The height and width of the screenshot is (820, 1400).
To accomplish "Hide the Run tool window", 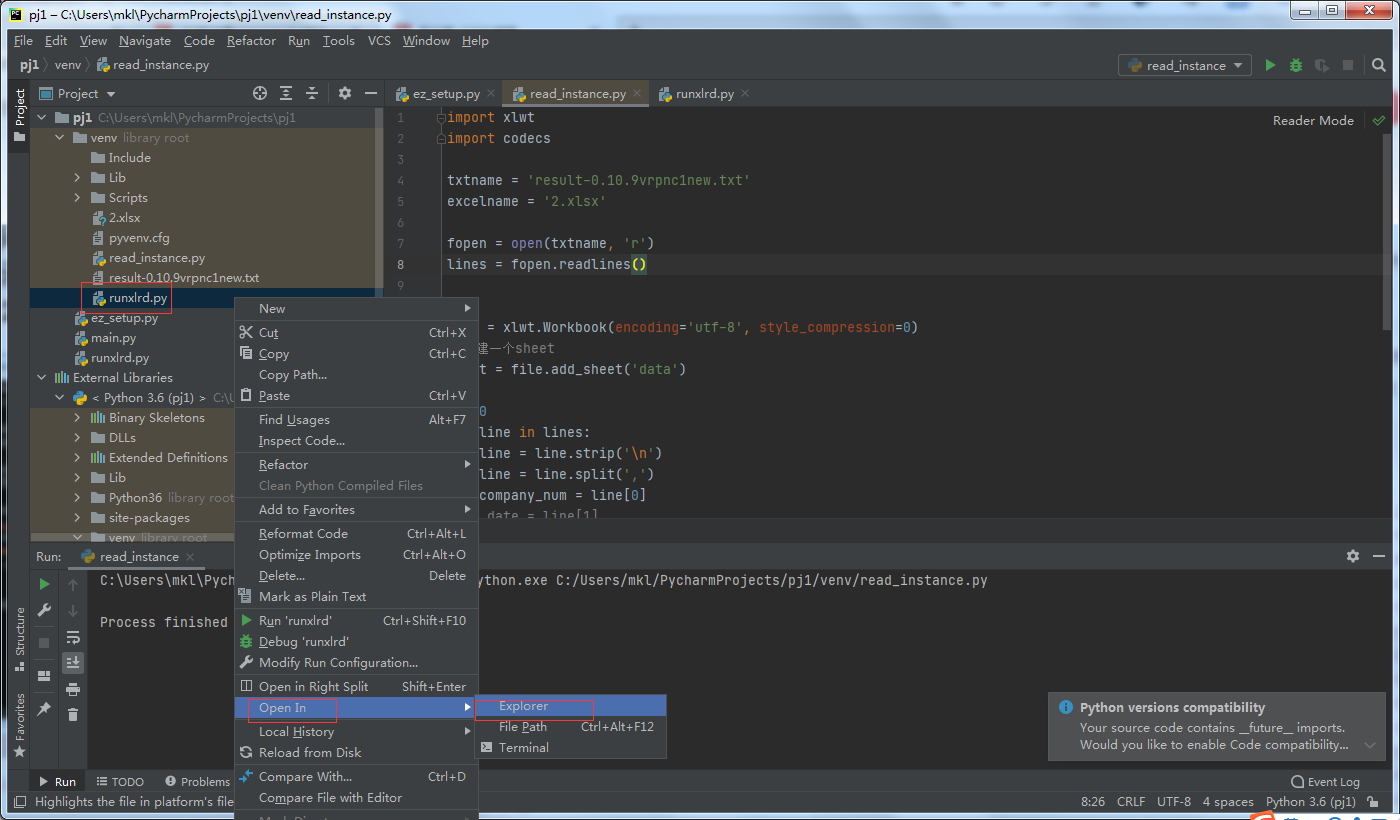I will (x=1379, y=556).
